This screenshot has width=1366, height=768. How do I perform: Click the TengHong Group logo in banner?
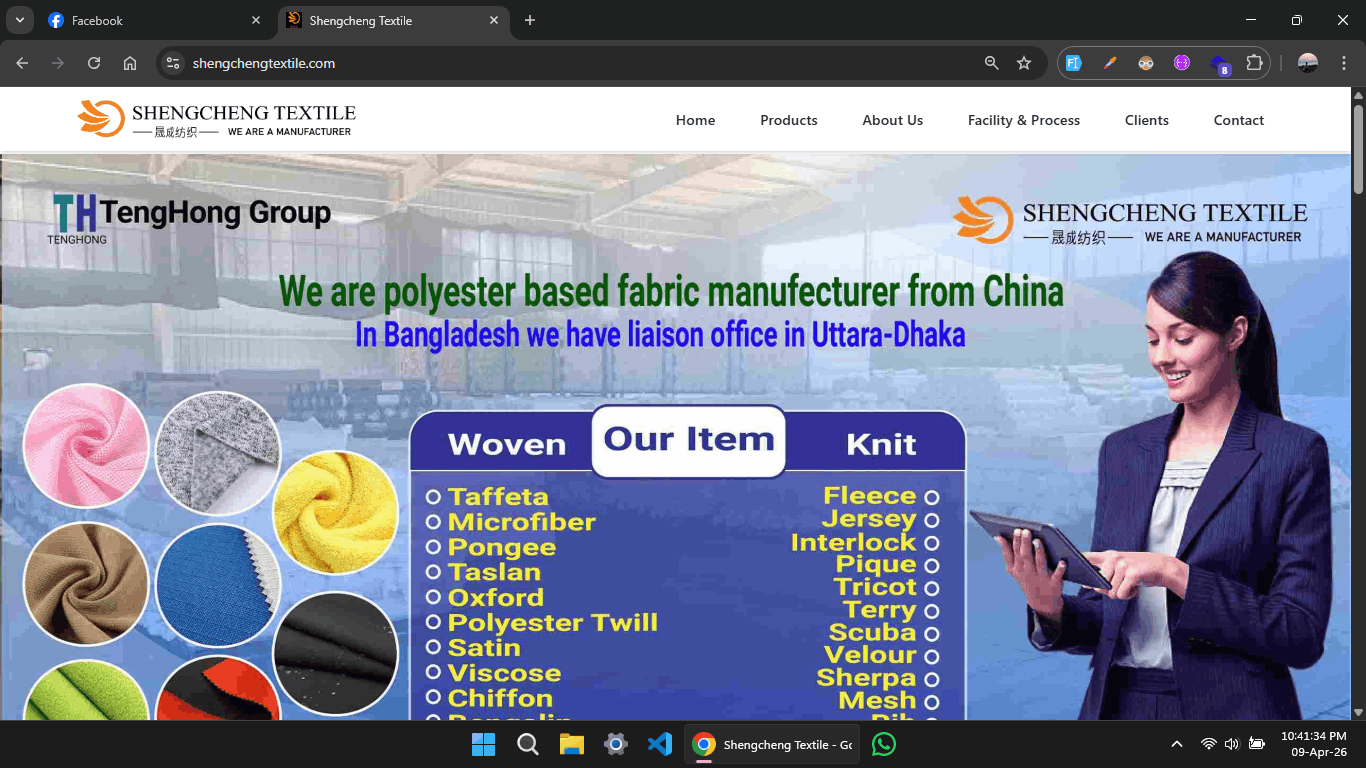189,218
